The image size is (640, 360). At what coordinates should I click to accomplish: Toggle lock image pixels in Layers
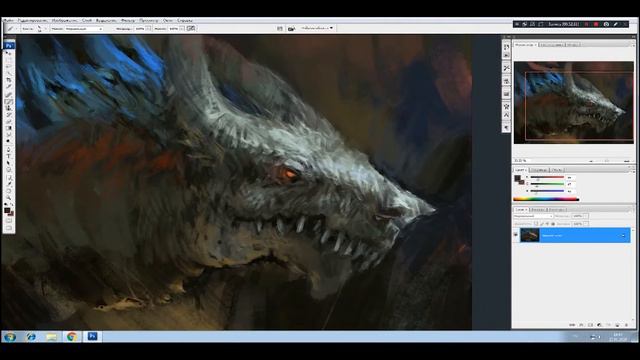(x=542, y=224)
